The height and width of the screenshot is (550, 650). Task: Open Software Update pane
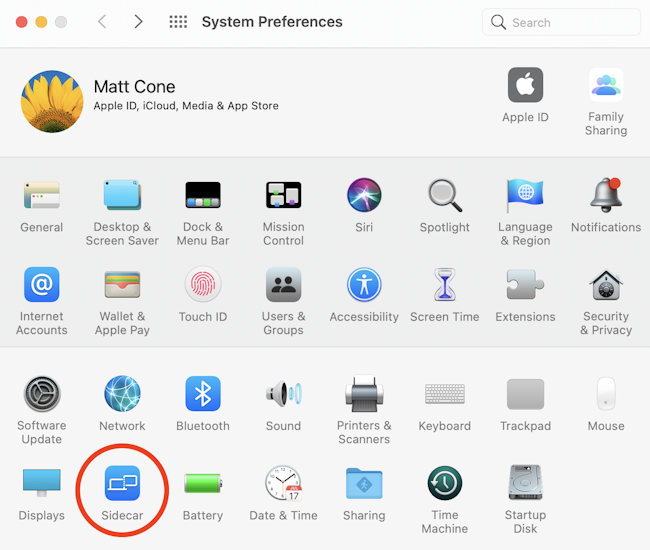[41, 394]
